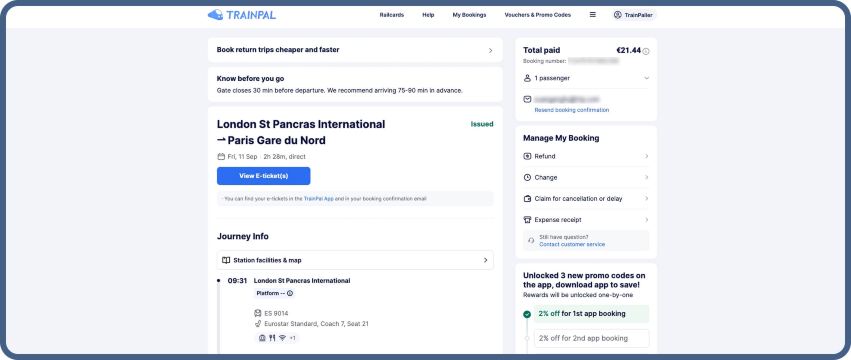Click the Refund icon
851x360 pixels.
[x=527, y=156]
